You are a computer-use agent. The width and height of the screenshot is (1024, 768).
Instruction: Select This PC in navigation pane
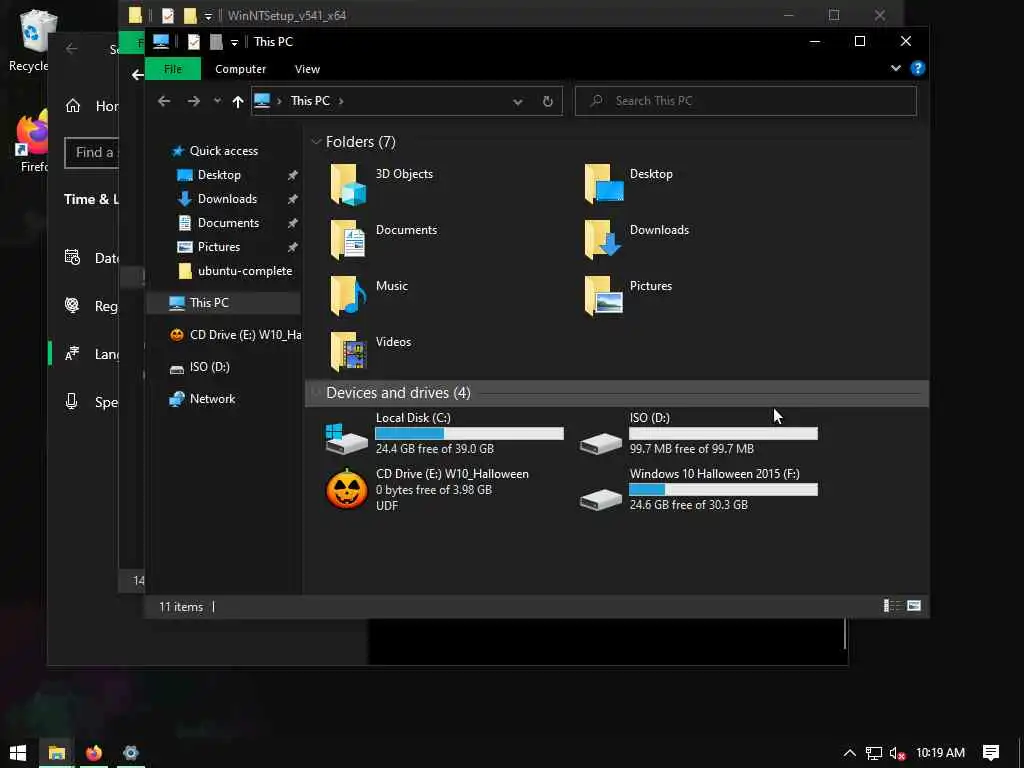pos(223,303)
